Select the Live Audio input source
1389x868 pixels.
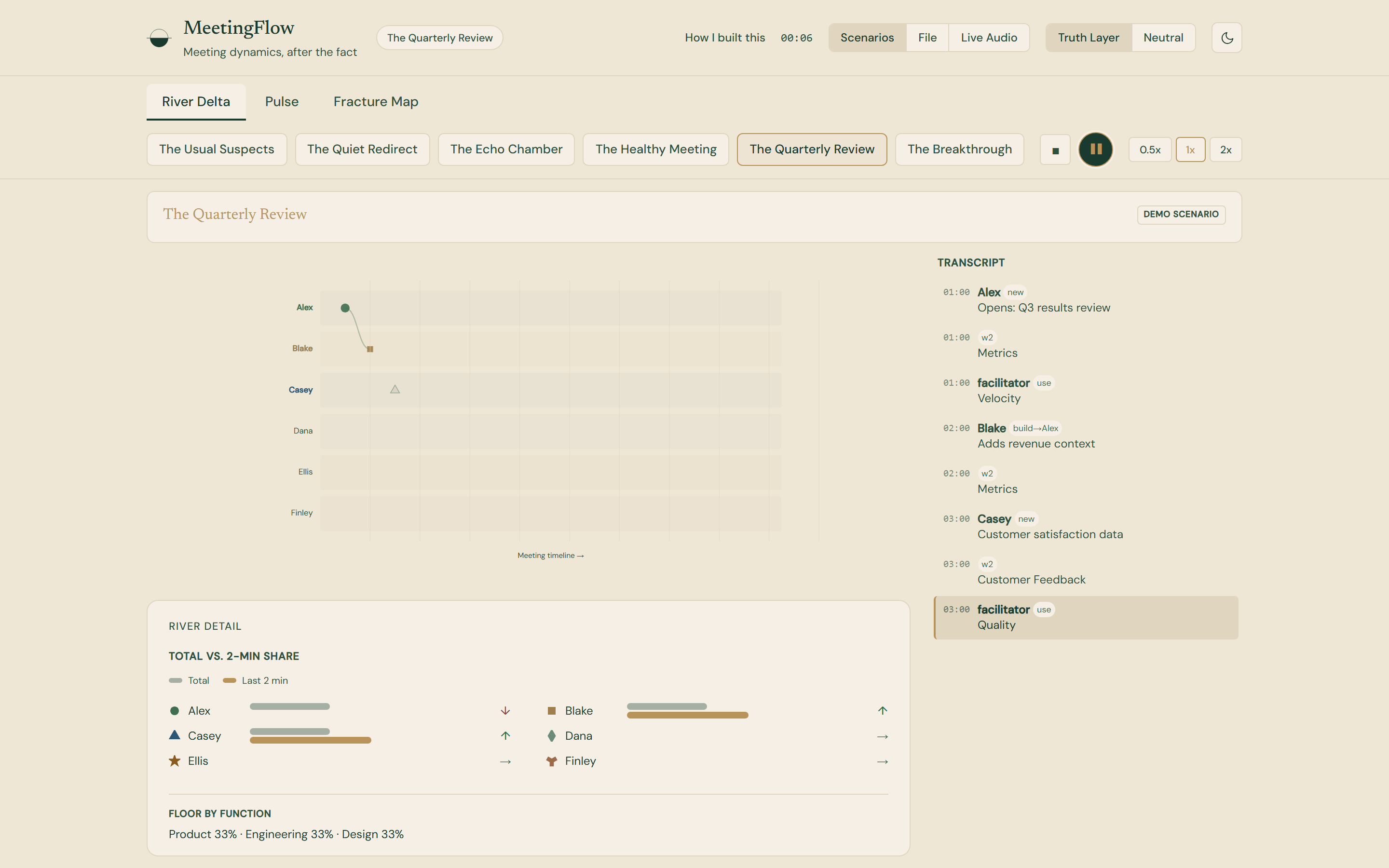[988, 38]
